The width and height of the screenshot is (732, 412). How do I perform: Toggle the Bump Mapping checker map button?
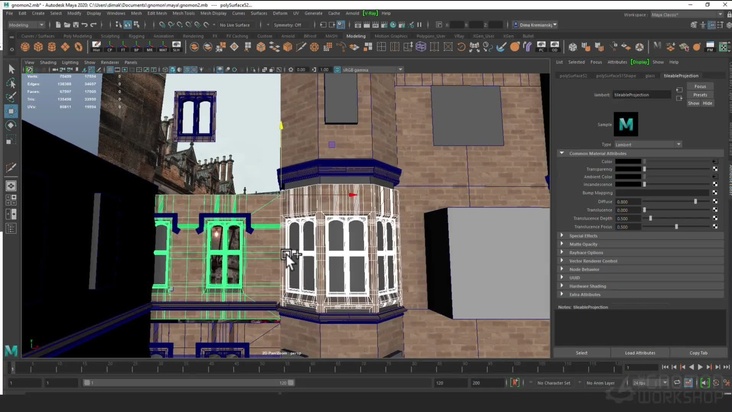point(715,192)
